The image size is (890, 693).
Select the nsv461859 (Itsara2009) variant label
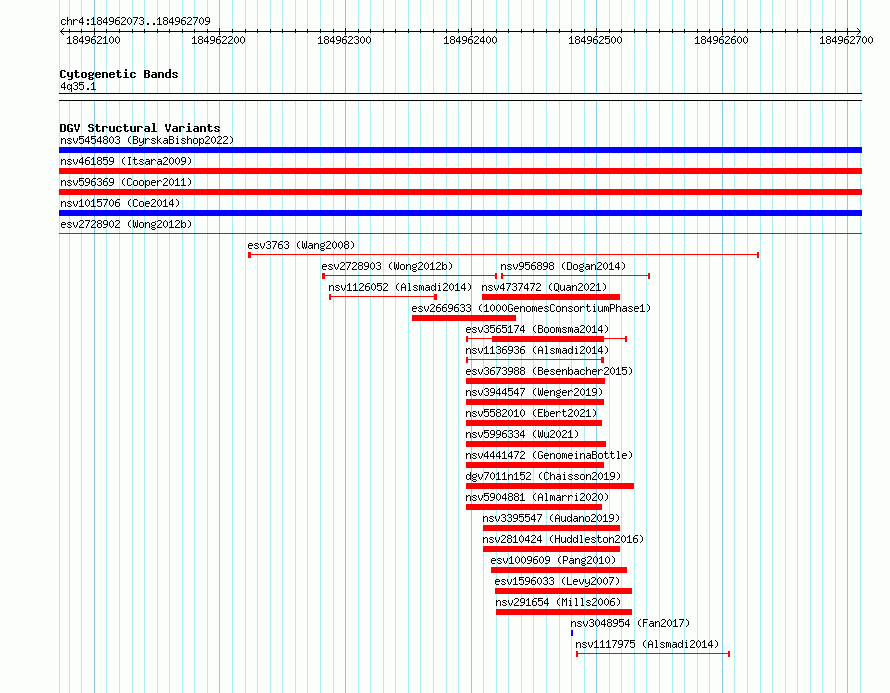(x=126, y=161)
